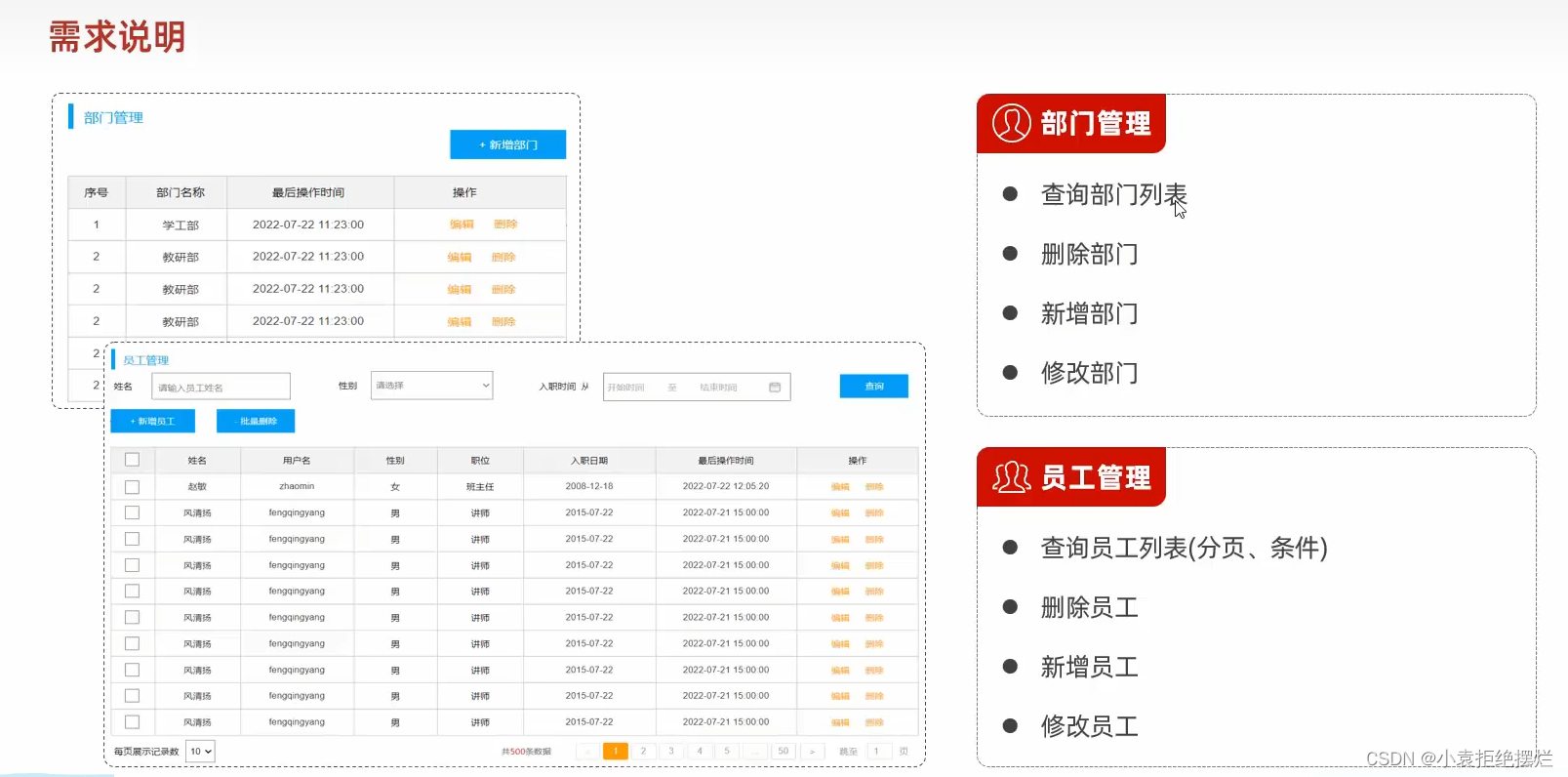Image resolution: width=1568 pixels, height=777 pixels.
Task: Select page 5 in the pagination
Action: point(727,752)
